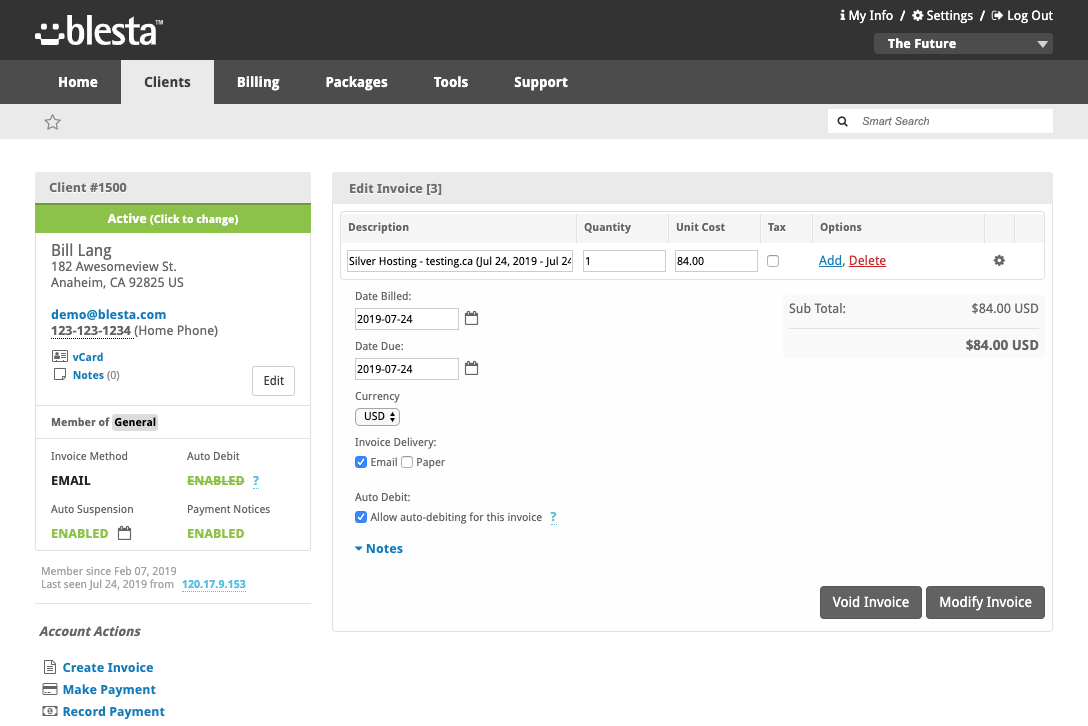Click the Modify Invoice button
This screenshot has width=1088, height=726.
(x=985, y=602)
